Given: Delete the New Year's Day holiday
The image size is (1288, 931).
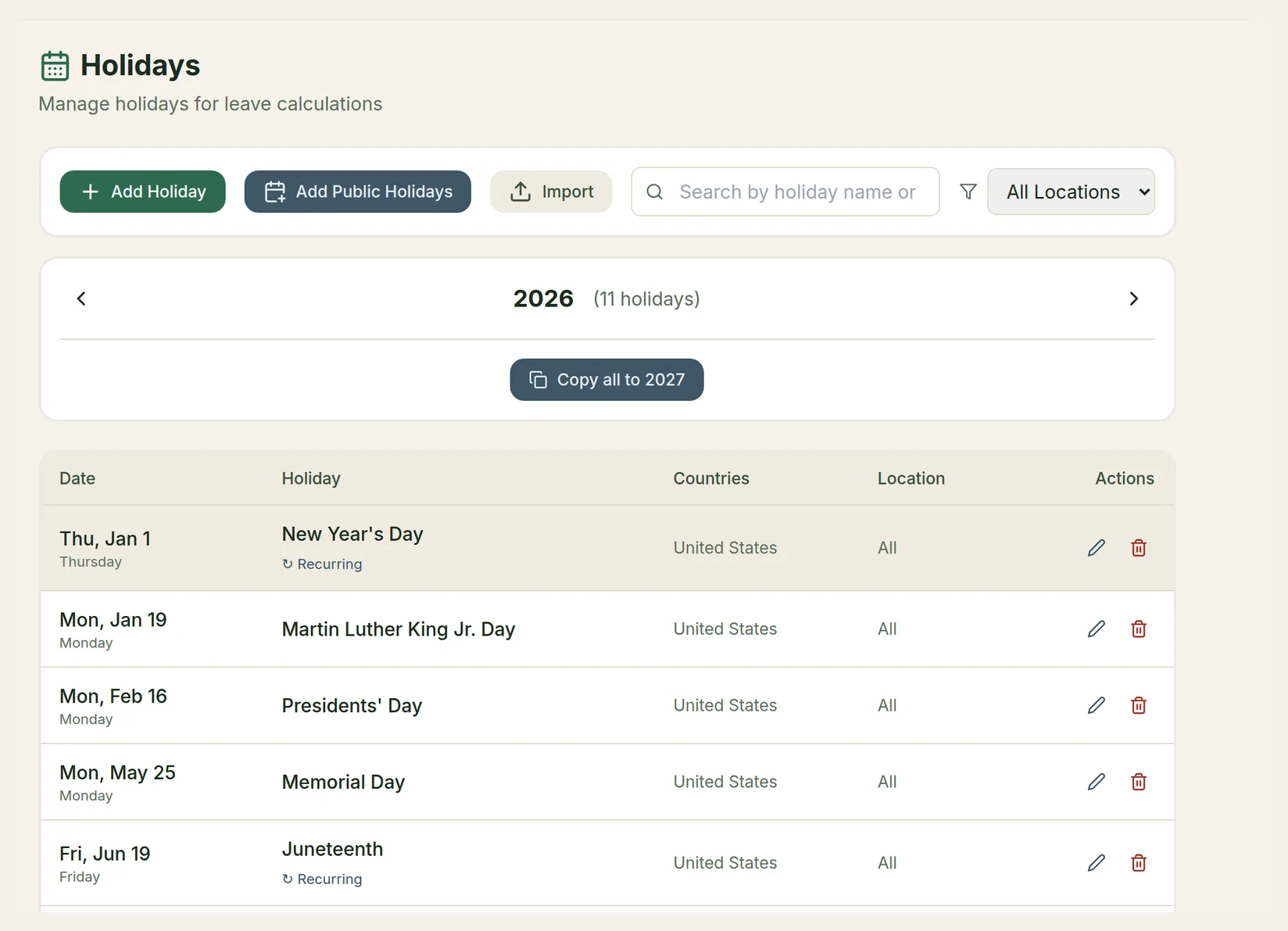Looking at the screenshot, I should click(1139, 548).
